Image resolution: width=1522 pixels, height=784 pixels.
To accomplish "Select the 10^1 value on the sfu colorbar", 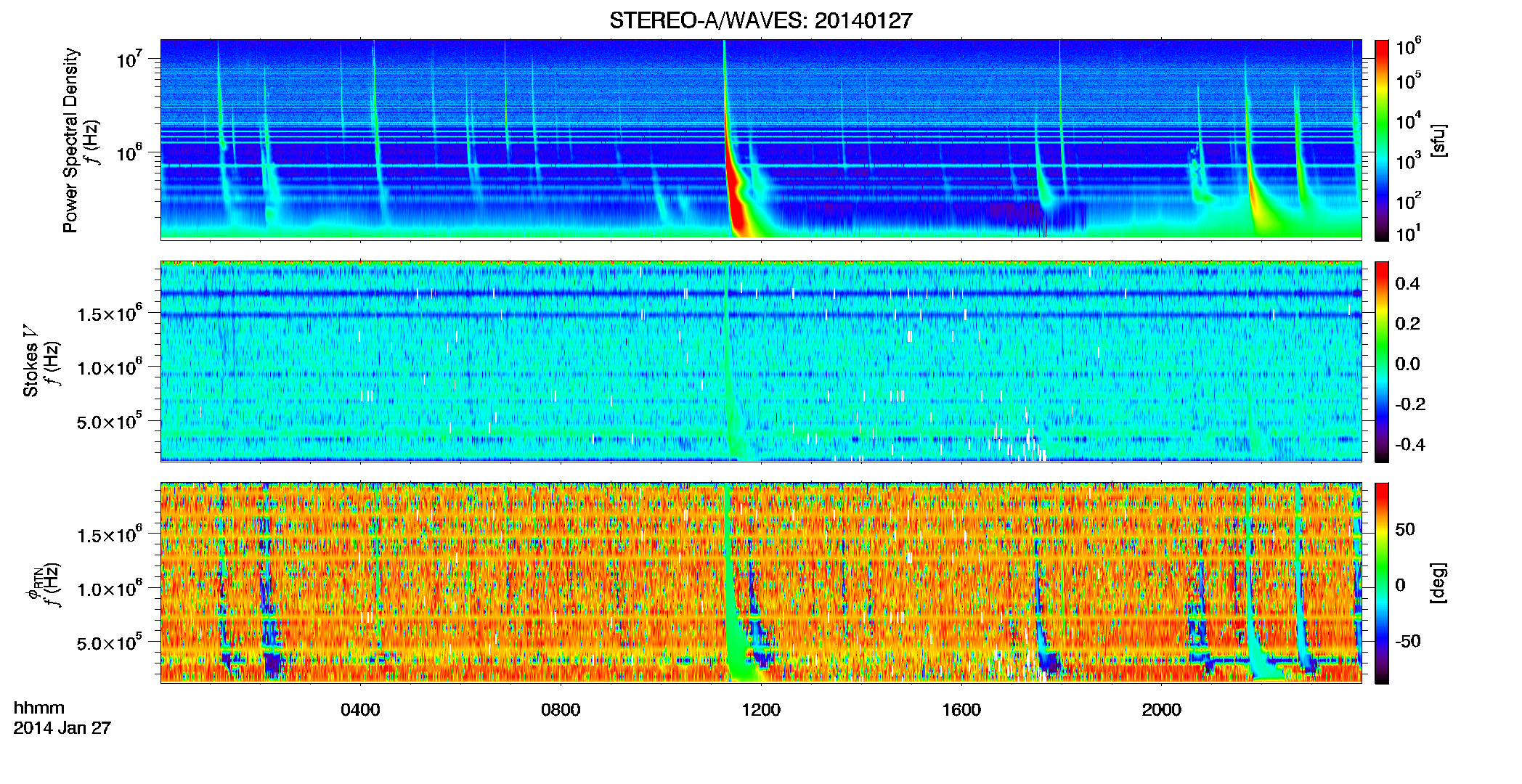I will pyautogui.click(x=1408, y=233).
